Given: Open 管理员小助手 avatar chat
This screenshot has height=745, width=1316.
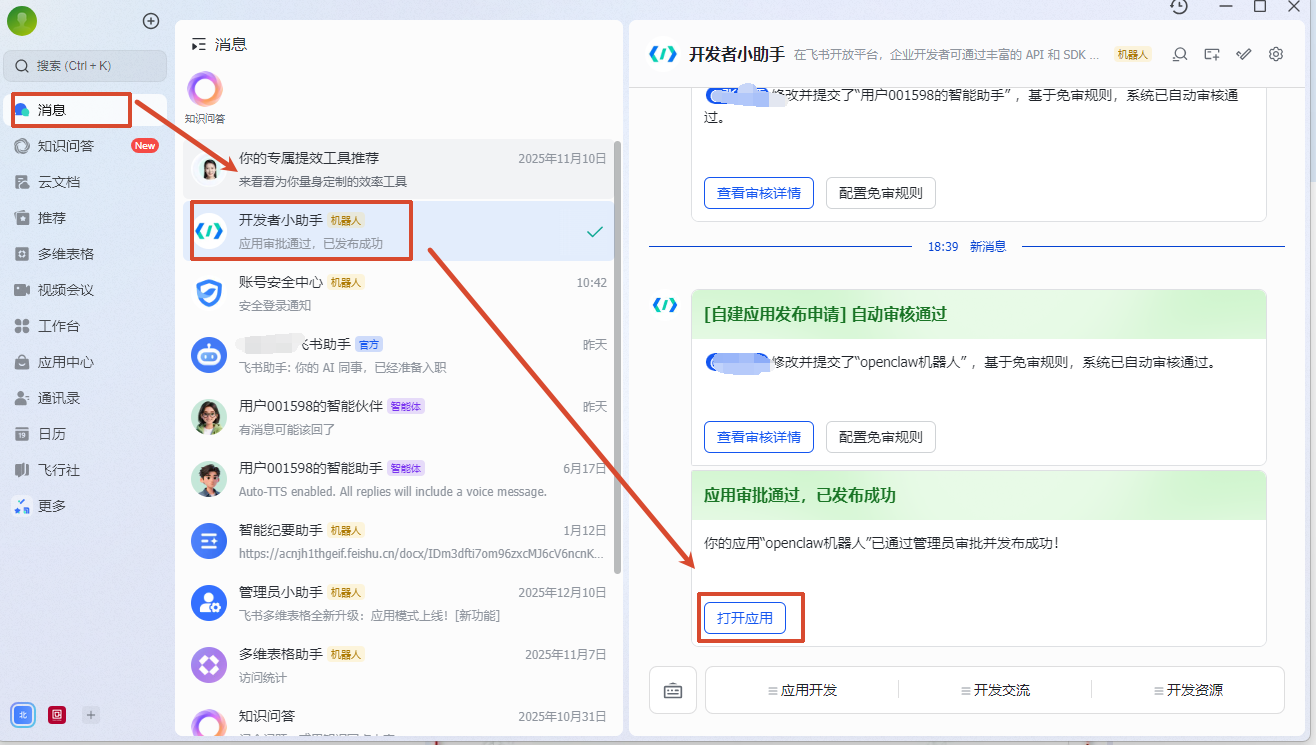Looking at the screenshot, I should coord(209,603).
